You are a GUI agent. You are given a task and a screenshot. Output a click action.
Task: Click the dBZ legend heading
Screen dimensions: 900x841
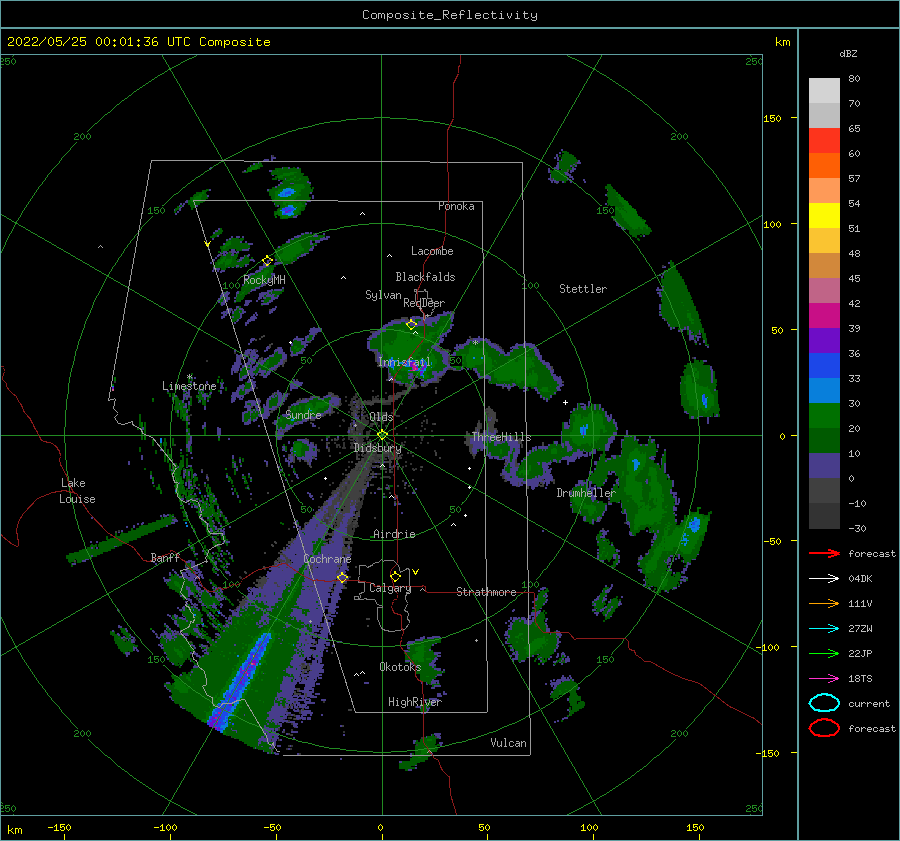click(848, 53)
